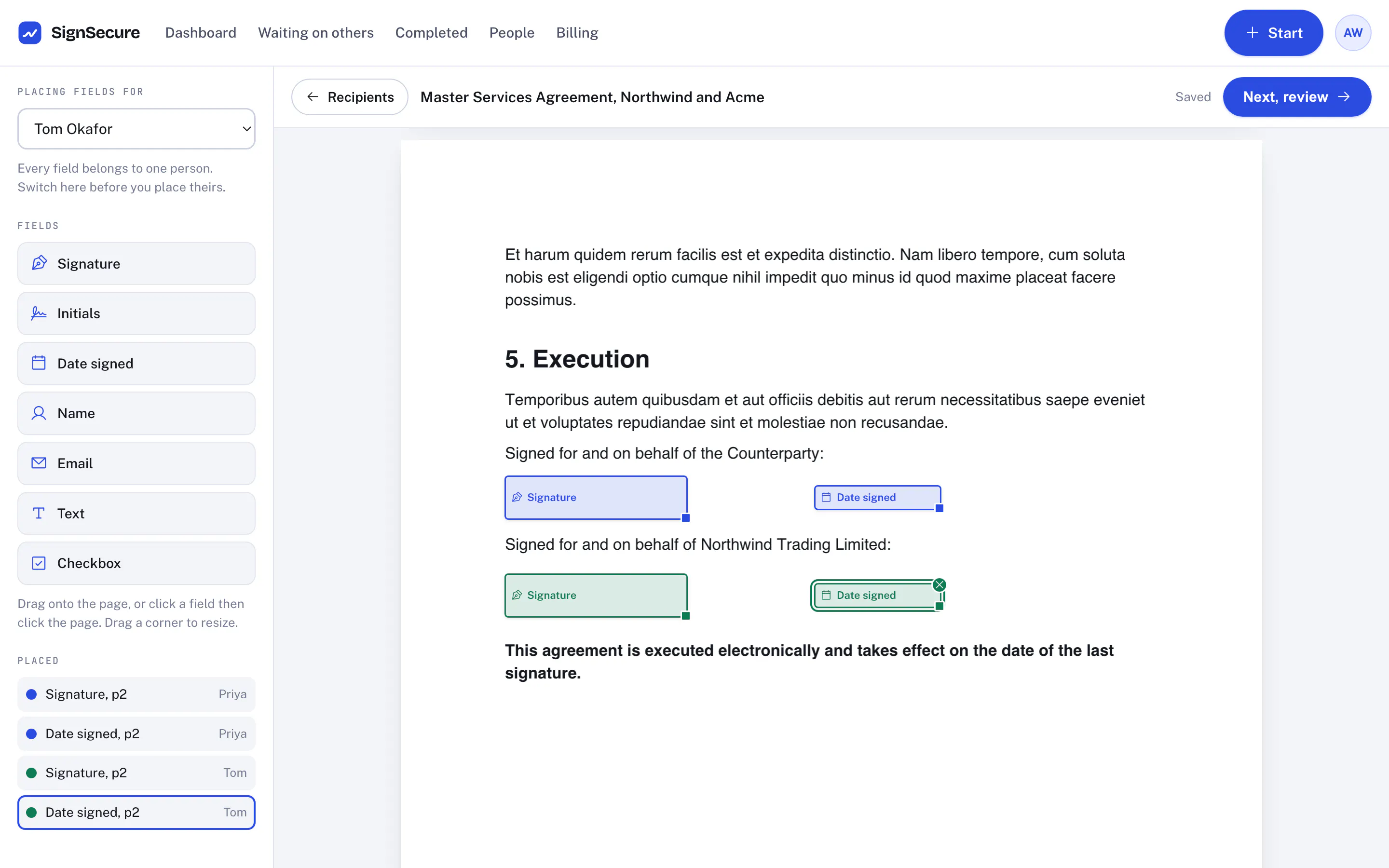
Task: Click the arrow icon in Next, review
Action: 1344,96
